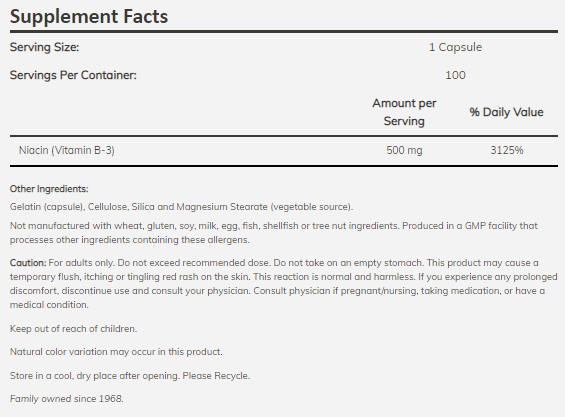
Task: Select the Serving Size label
Action: (x=44, y=47)
